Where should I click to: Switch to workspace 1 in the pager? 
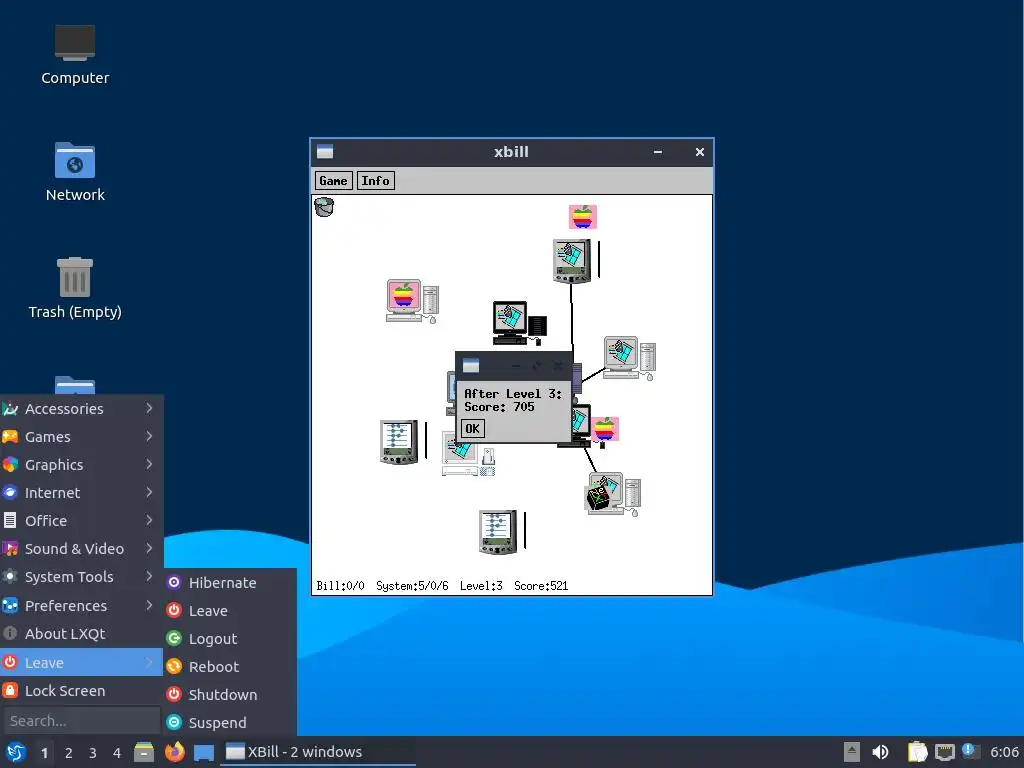[44, 753]
